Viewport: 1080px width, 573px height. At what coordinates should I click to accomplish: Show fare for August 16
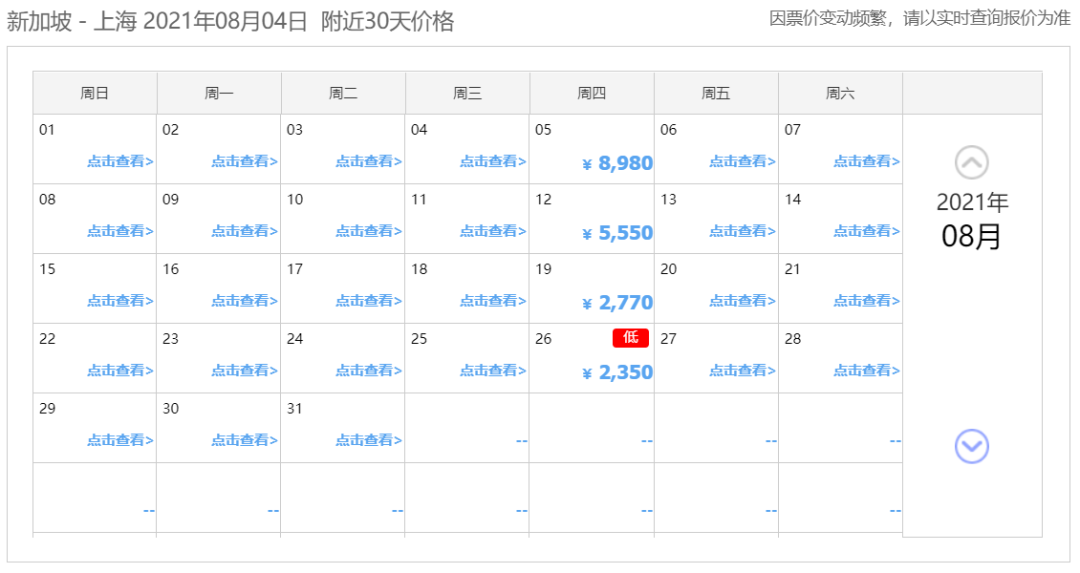click(244, 300)
